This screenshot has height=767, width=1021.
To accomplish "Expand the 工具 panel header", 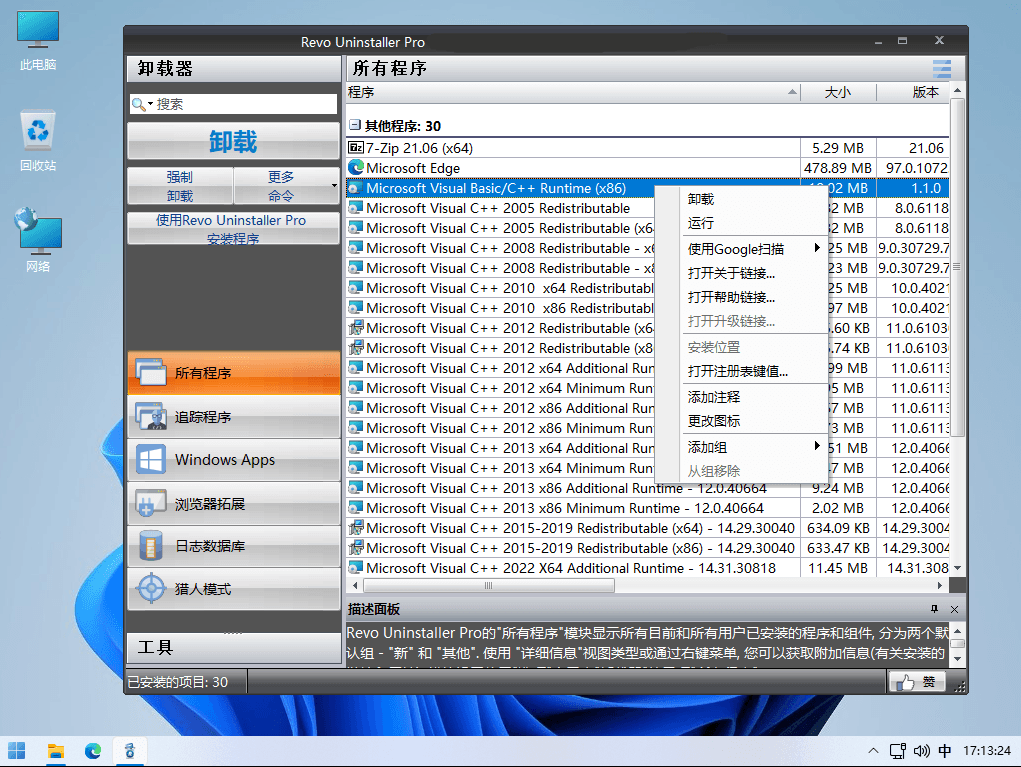I will (233, 647).
